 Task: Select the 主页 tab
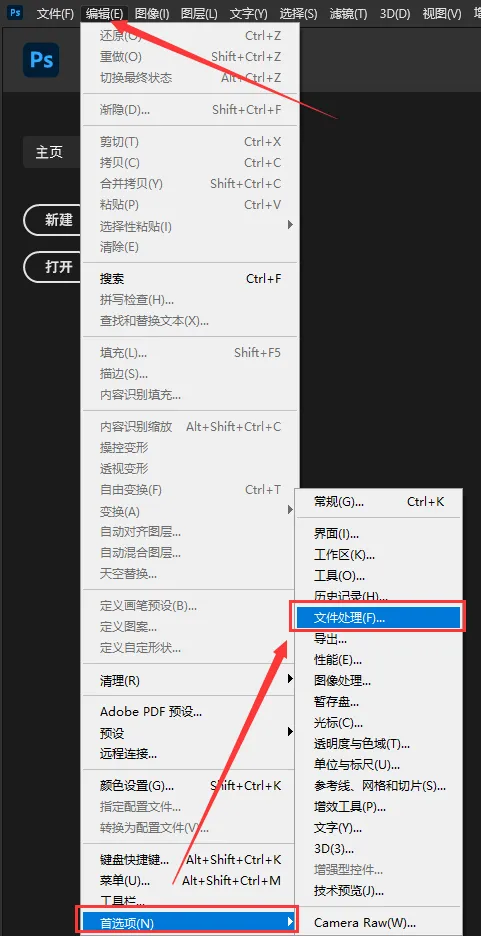49,152
